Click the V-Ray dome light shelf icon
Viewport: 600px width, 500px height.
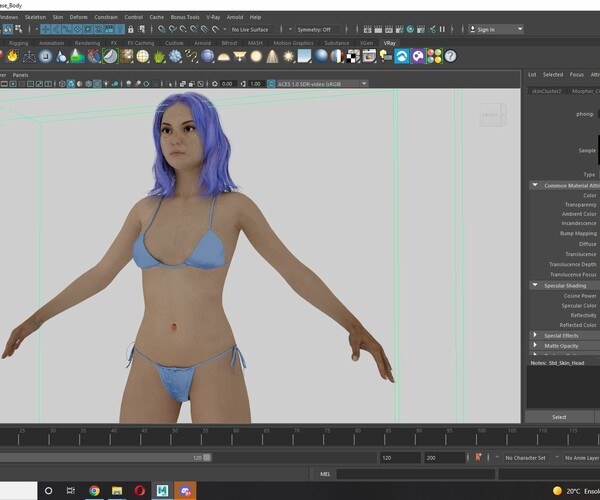(223, 57)
